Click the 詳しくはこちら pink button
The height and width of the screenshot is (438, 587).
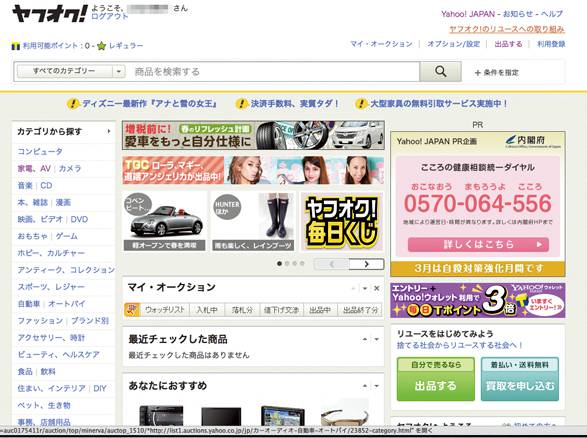point(478,244)
